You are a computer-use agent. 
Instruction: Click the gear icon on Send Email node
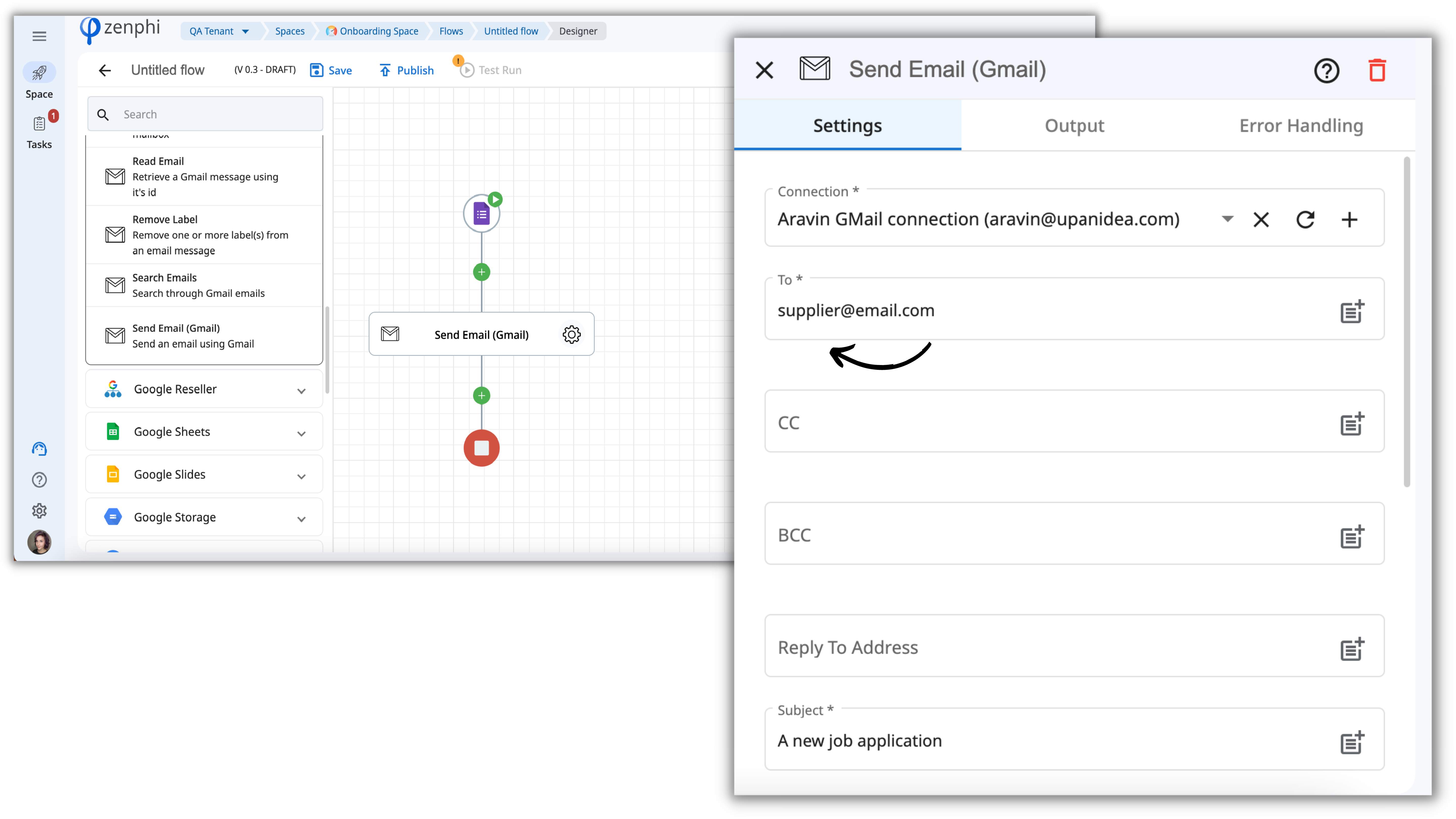tap(572, 335)
